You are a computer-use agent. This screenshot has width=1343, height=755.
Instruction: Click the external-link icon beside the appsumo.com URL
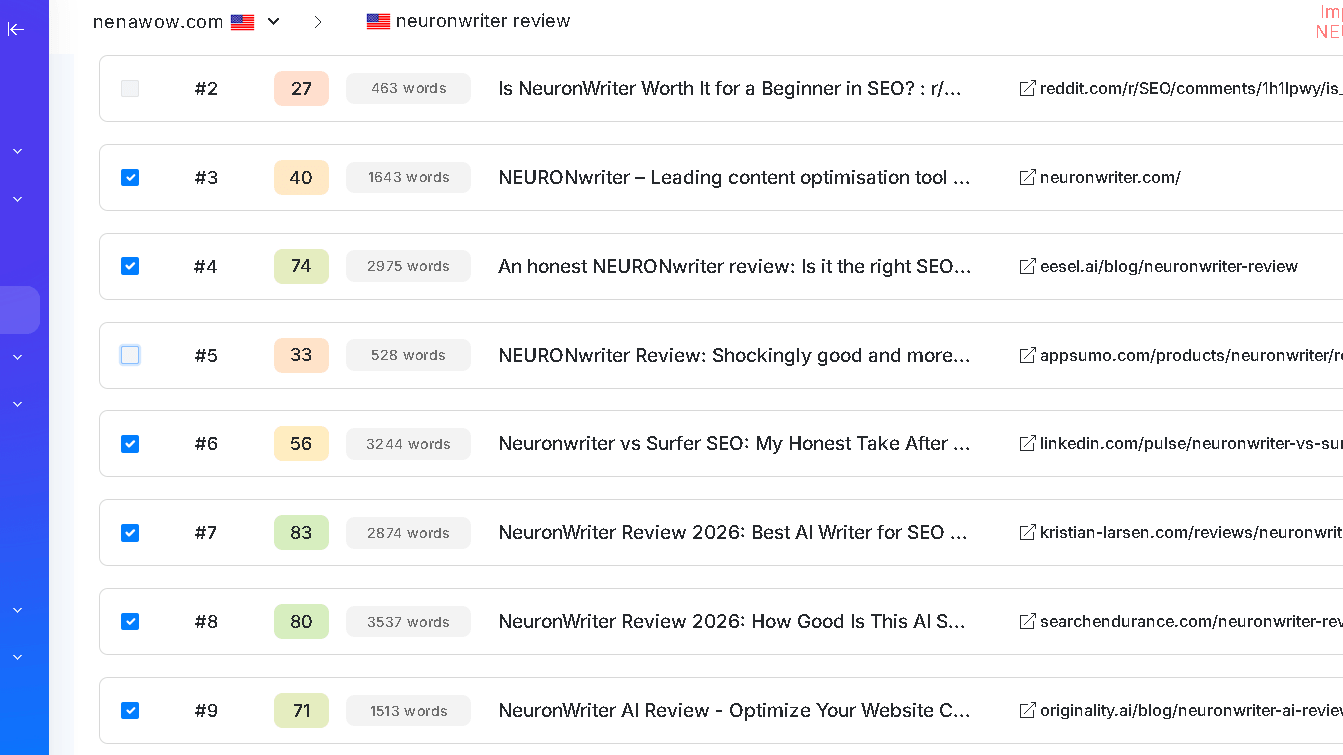1027,355
